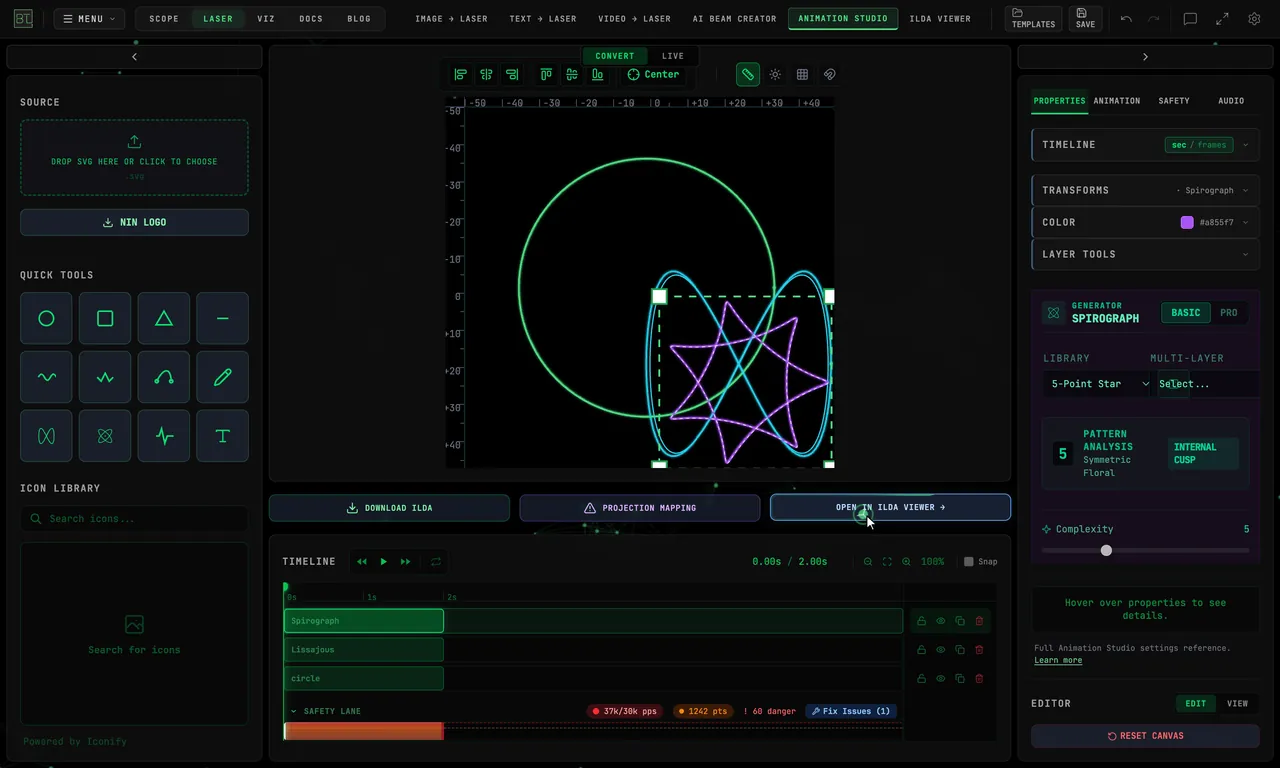The width and height of the screenshot is (1280, 768).
Task: Select the Sine wave tool
Action: (x=46, y=378)
